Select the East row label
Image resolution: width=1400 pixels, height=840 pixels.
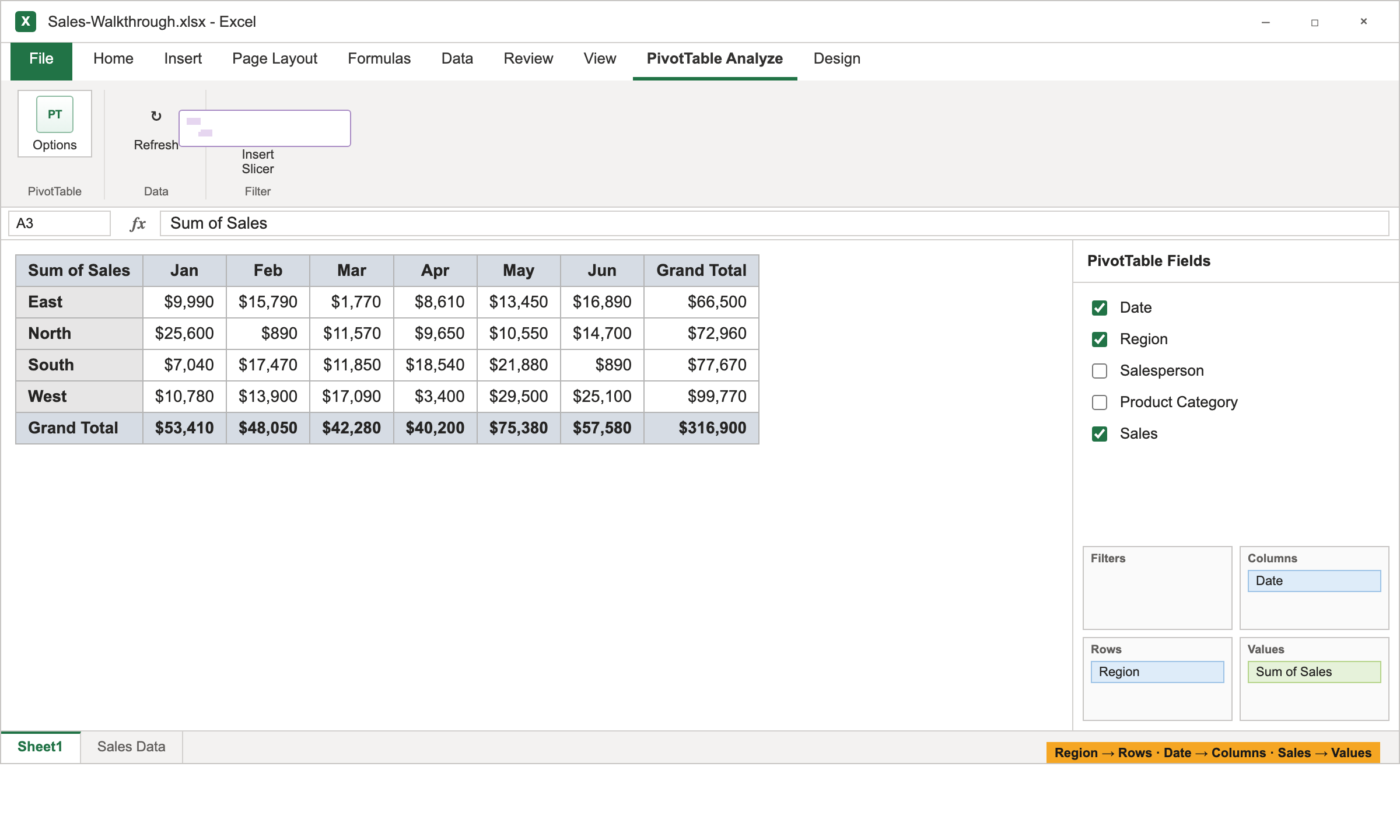coord(79,302)
